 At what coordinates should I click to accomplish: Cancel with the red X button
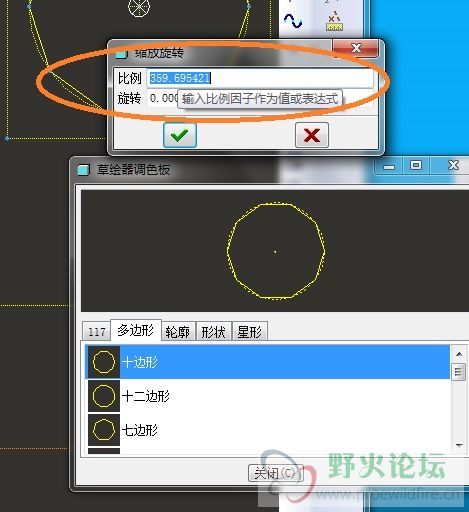312,135
